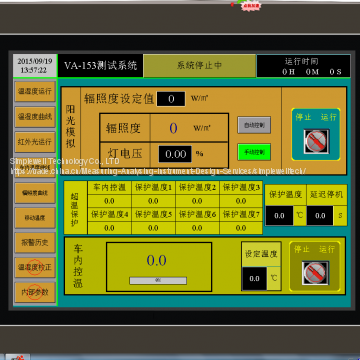Click the 保护温度2 cell
This screenshot has height=360, width=360.
pyautogui.click(x=197, y=188)
